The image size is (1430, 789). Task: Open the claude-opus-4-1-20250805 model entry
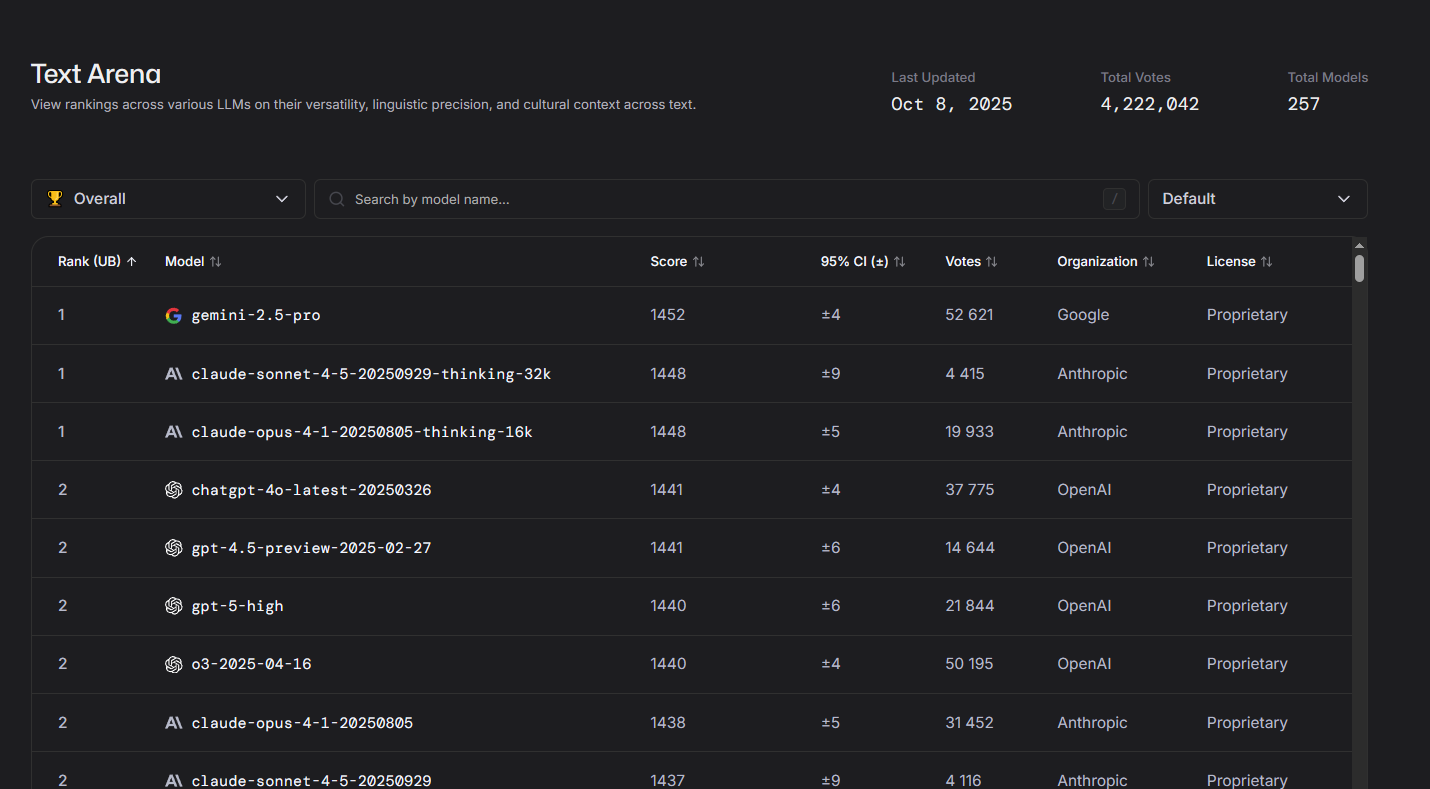coord(302,723)
